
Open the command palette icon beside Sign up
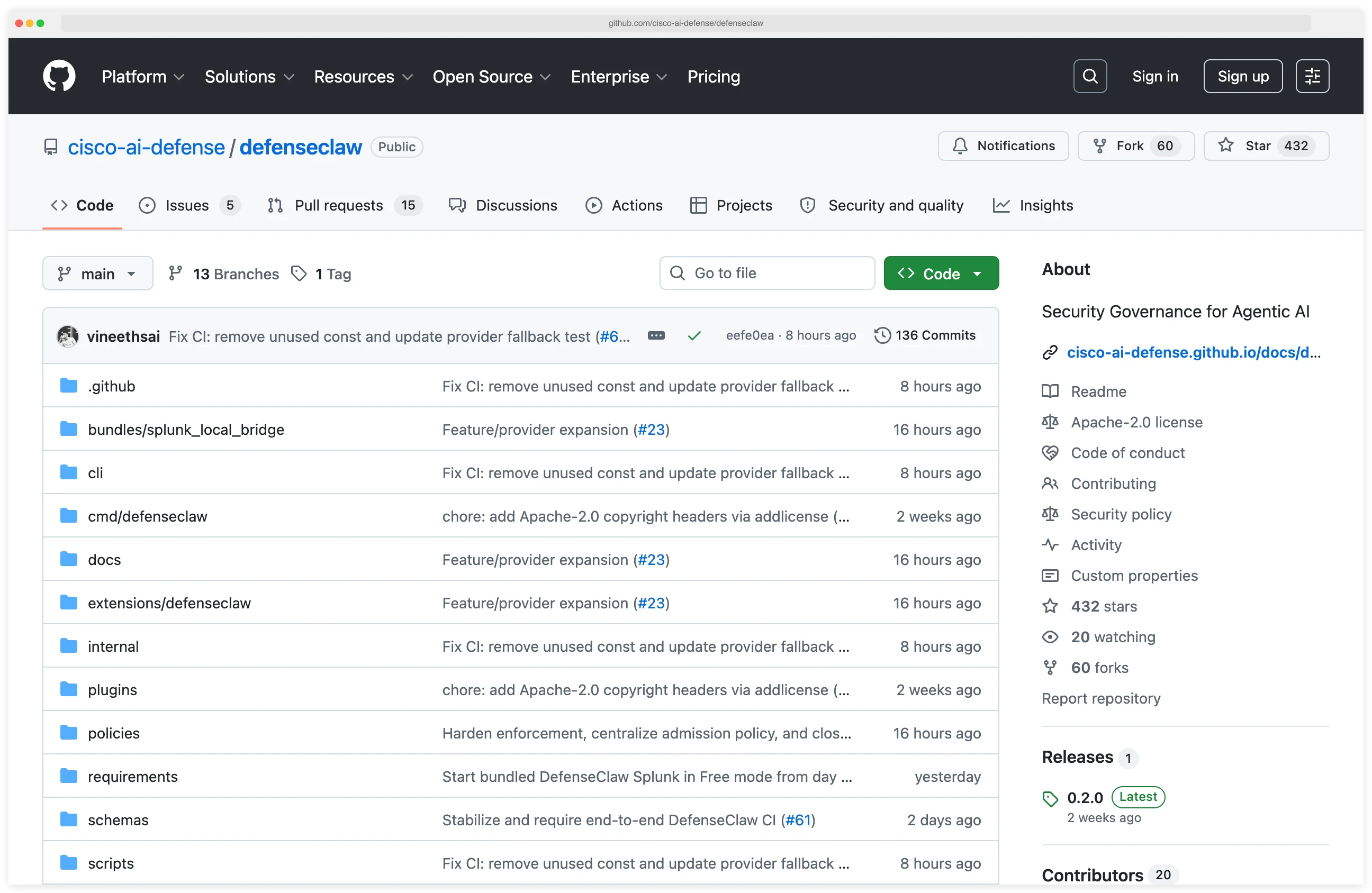coord(1312,76)
